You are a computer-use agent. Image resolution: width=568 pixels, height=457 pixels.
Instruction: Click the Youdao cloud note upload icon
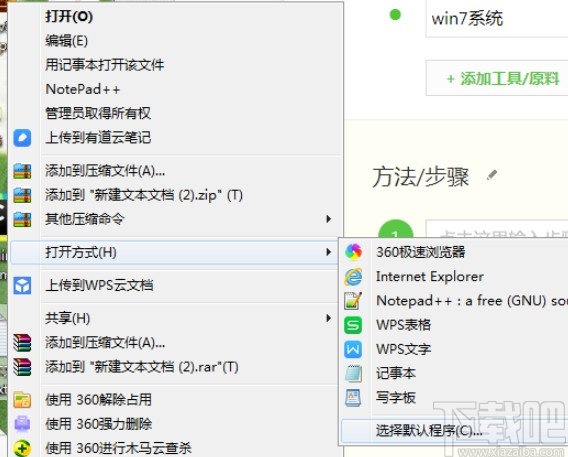coord(22,138)
